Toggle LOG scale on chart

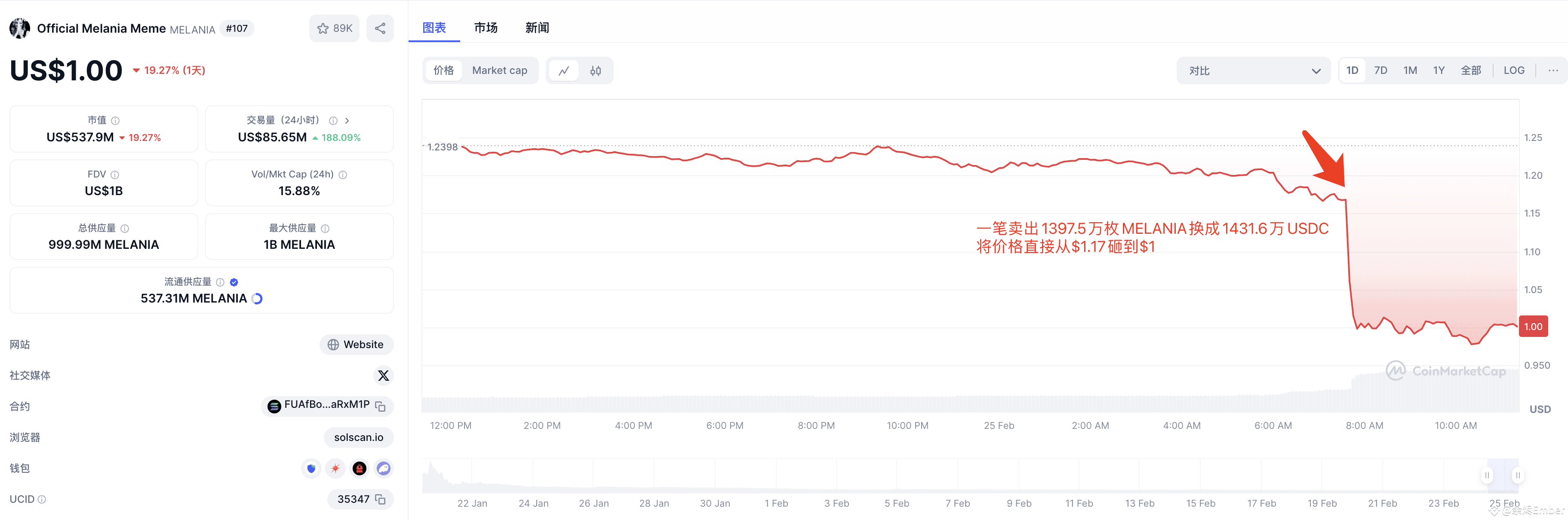tap(1514, 70)
